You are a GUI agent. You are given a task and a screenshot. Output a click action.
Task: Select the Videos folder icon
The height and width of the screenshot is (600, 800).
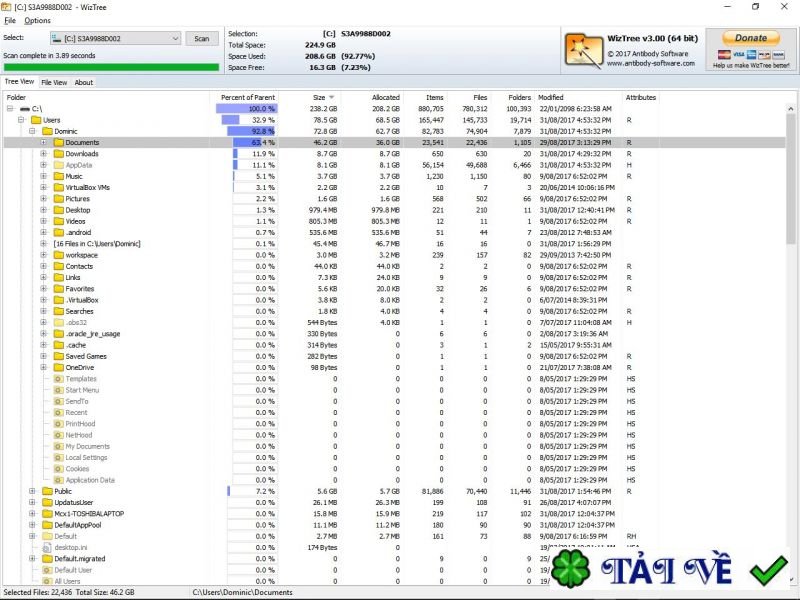[58, 221]
